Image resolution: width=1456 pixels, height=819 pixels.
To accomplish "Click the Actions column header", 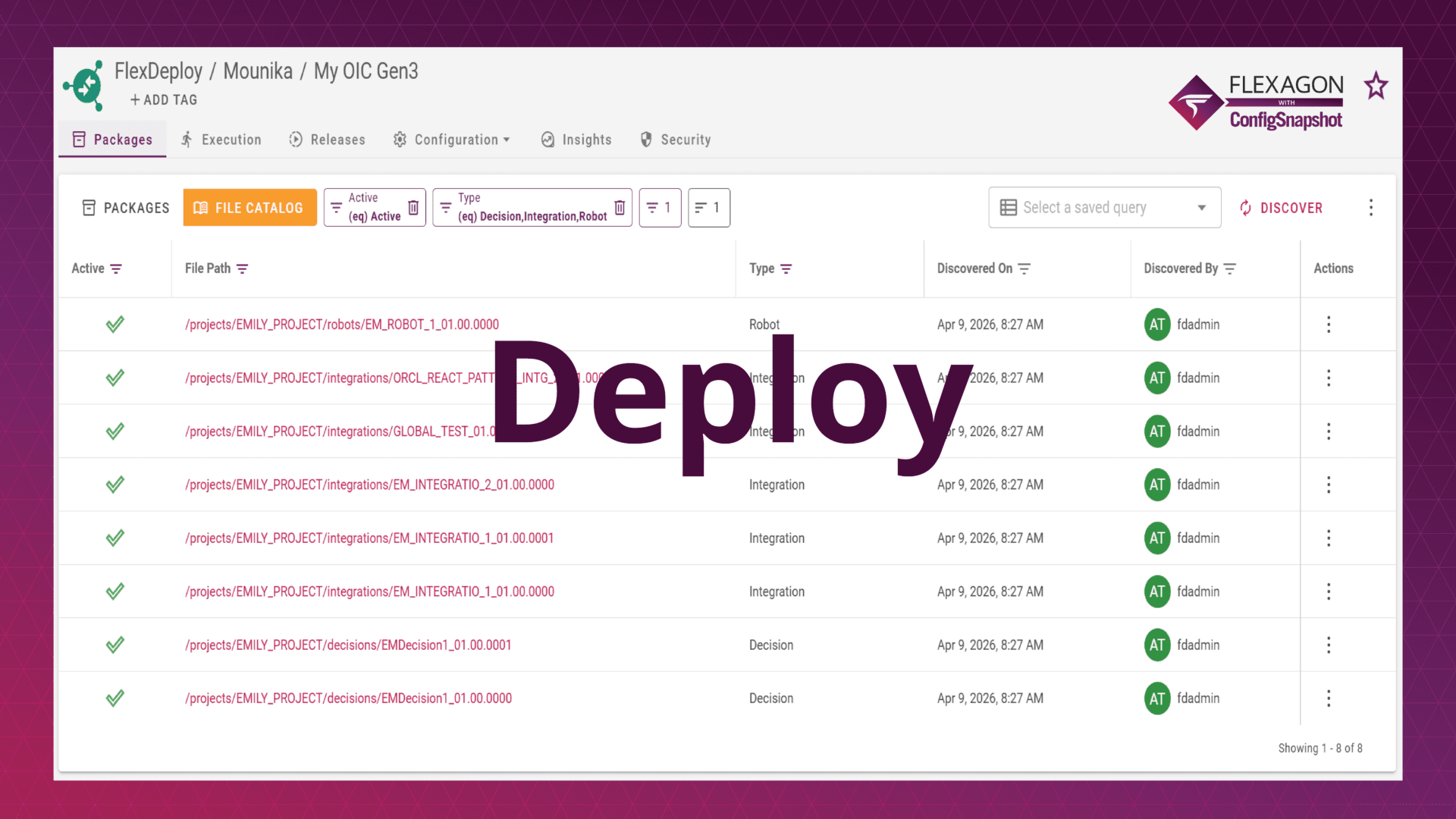I will [x=1333, y=268].
